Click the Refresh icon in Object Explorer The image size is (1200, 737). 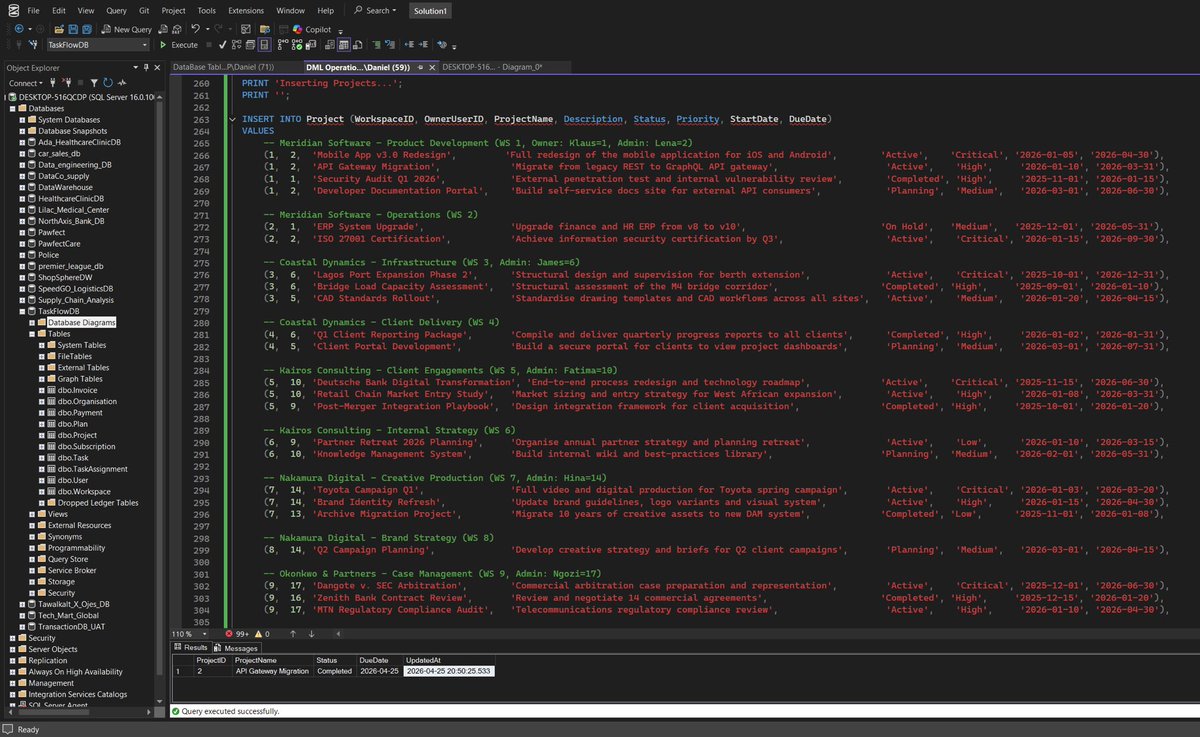108,83
